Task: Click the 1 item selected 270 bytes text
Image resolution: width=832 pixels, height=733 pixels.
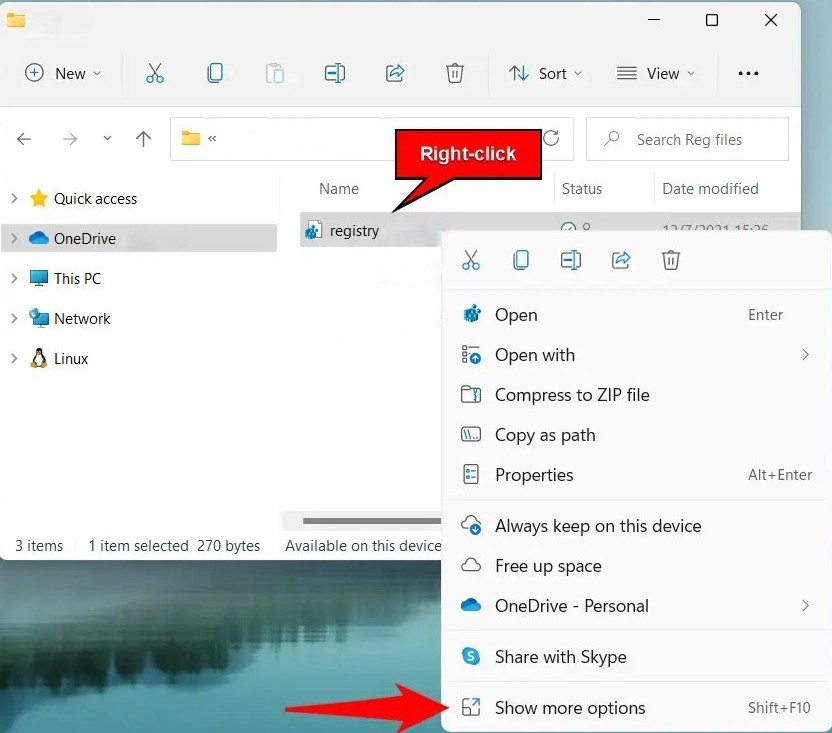Action: (174, 546)
